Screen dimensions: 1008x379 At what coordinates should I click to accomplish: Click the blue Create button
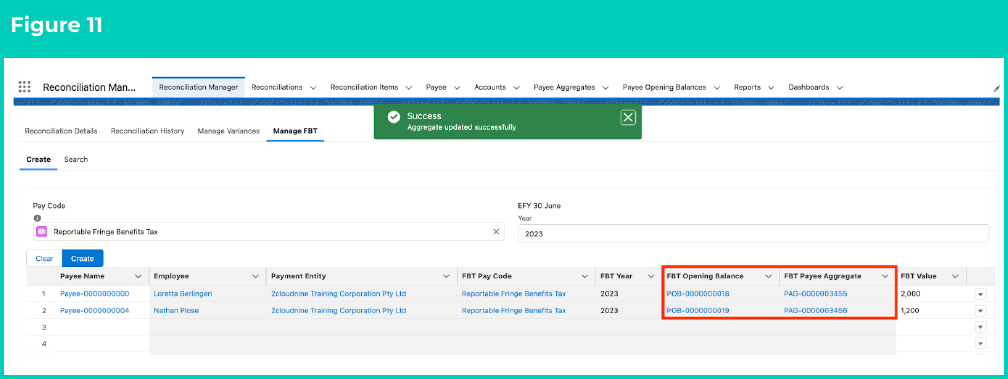pyautogui.click(x=82, y=258)
